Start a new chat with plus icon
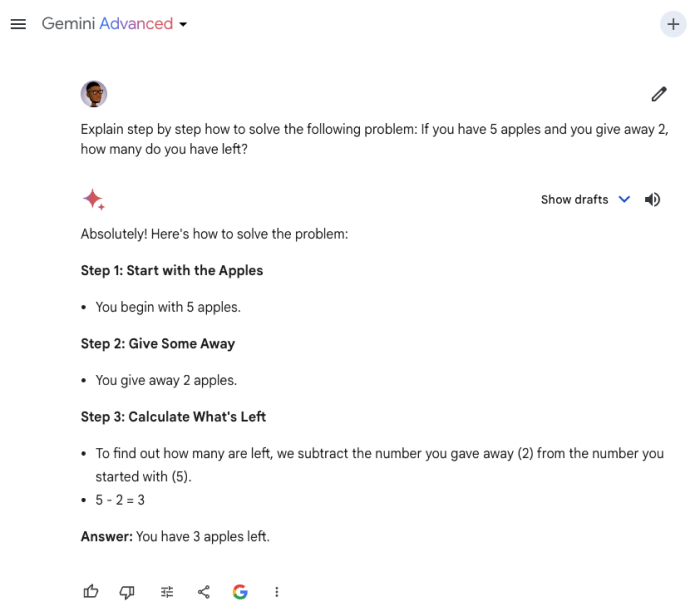Screen dimensions: 700x615 pyautogui.click(x=673, y=24)
